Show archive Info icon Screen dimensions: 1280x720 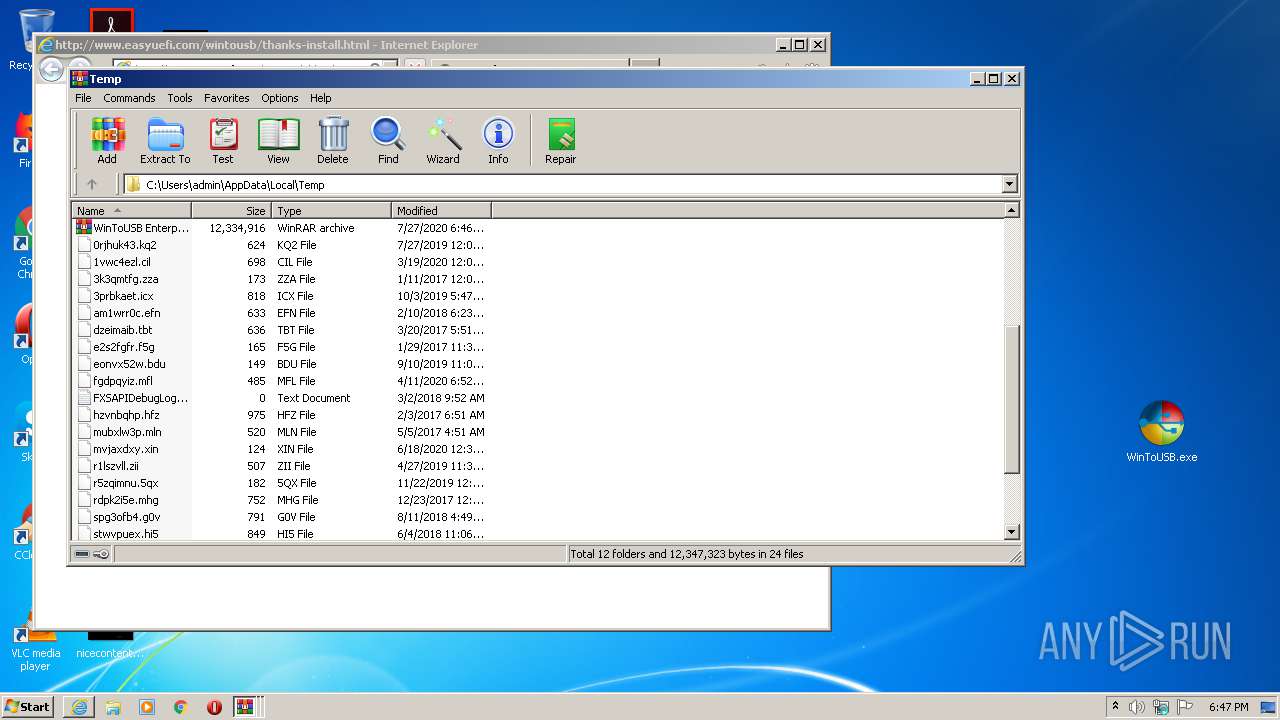click(x=498, y=140)
